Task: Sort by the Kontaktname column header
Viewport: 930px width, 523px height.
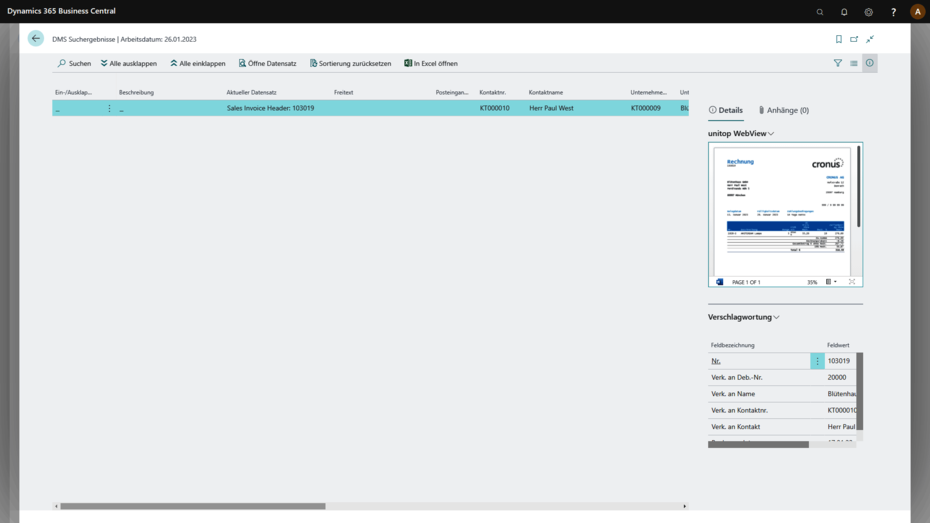Action: click(546, 93)
